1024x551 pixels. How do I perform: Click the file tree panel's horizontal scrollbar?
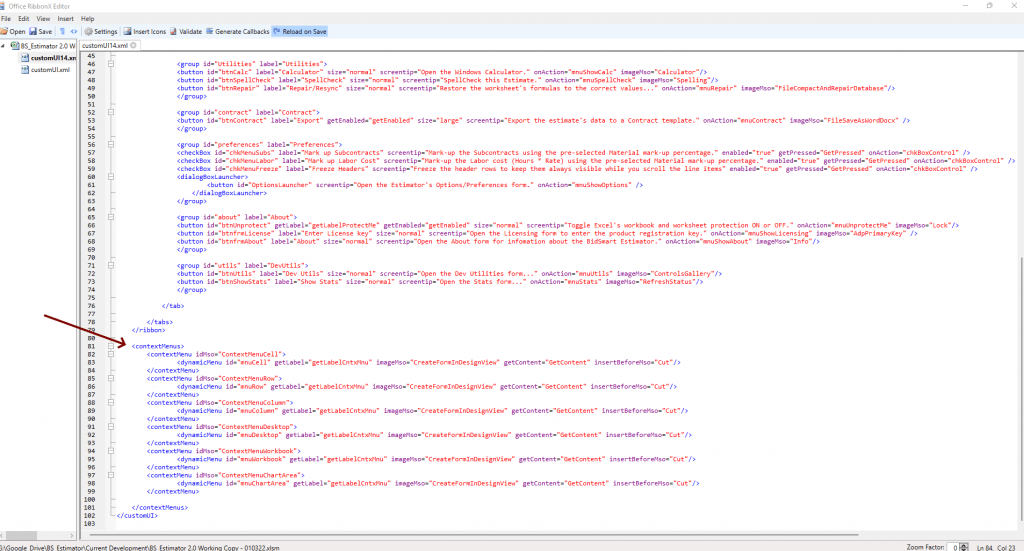click(x=38, y=535)
